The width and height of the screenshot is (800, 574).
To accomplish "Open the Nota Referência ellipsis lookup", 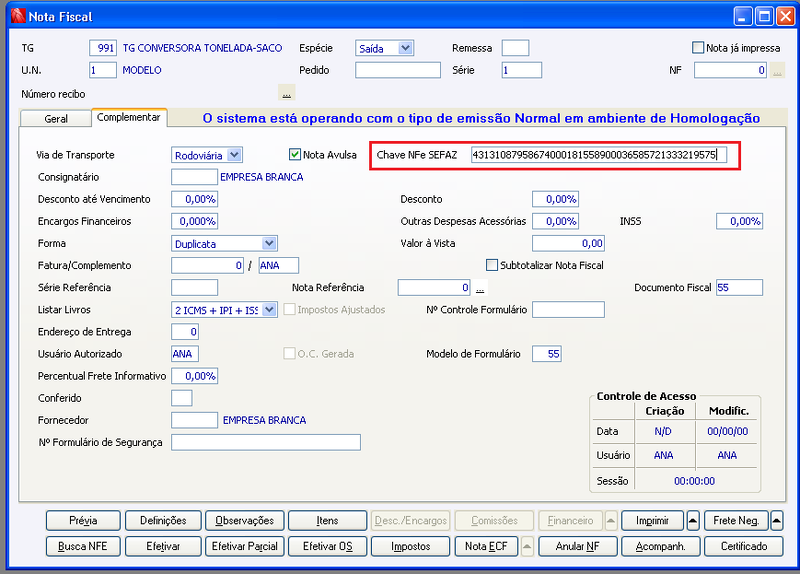I will coord(480,288).
